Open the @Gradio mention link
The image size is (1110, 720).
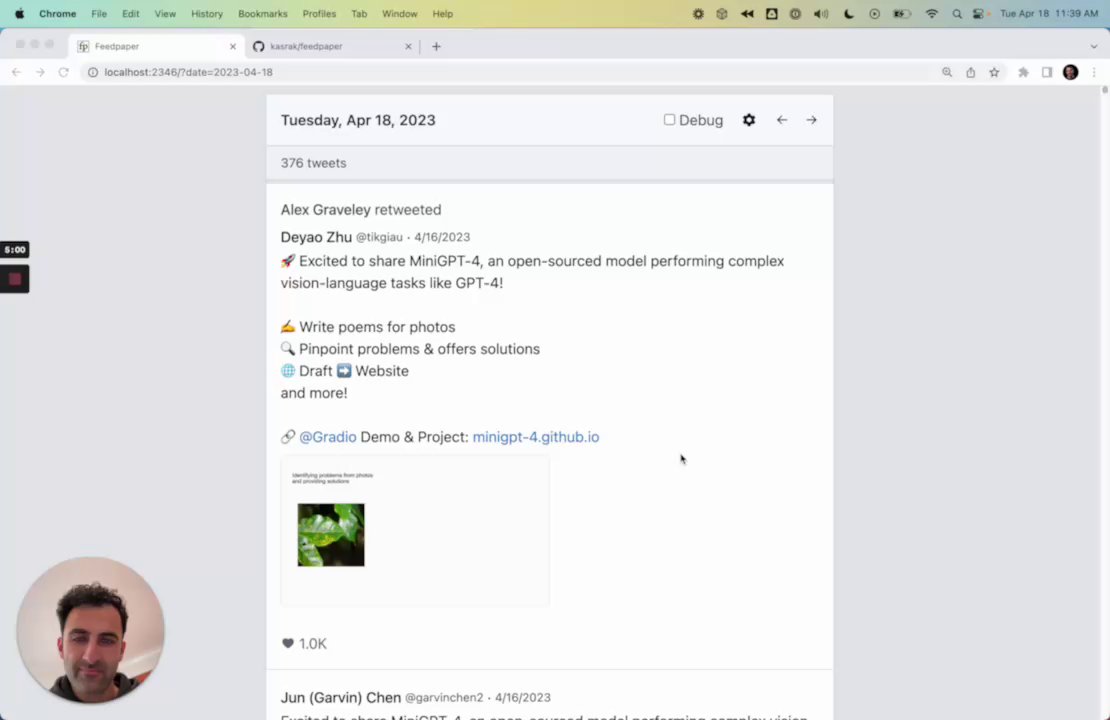click(327, 437)
